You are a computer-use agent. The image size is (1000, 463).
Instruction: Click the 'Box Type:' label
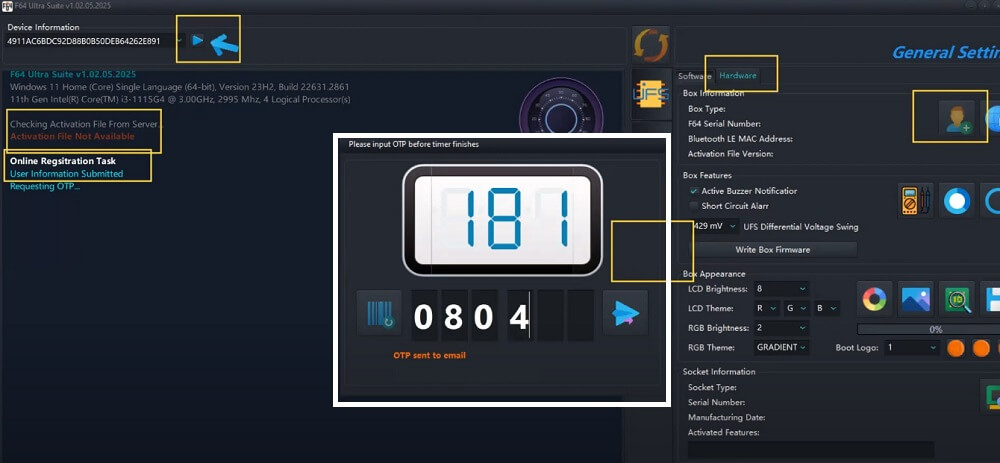(707, 109)
